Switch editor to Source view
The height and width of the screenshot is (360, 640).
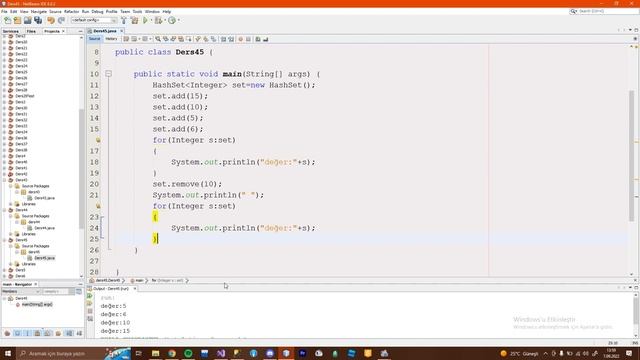(x=94, y=39)
